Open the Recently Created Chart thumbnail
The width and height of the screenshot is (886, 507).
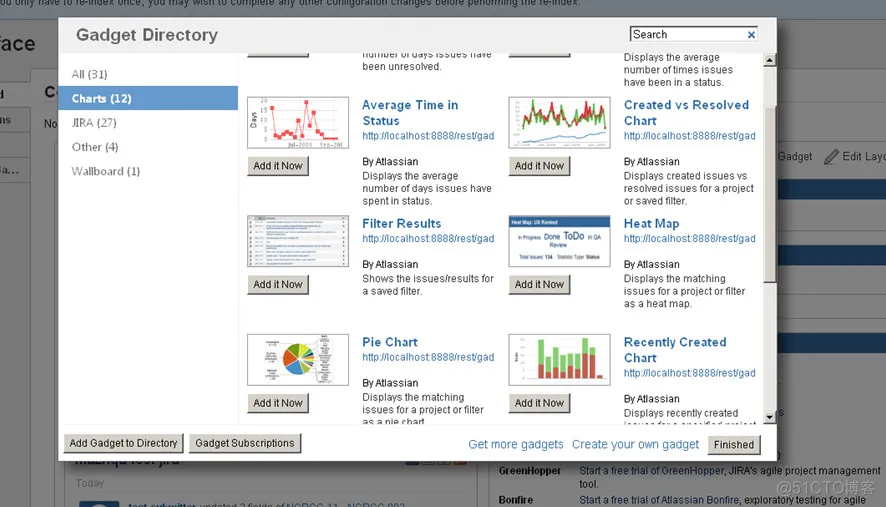[x=559, y=360]
